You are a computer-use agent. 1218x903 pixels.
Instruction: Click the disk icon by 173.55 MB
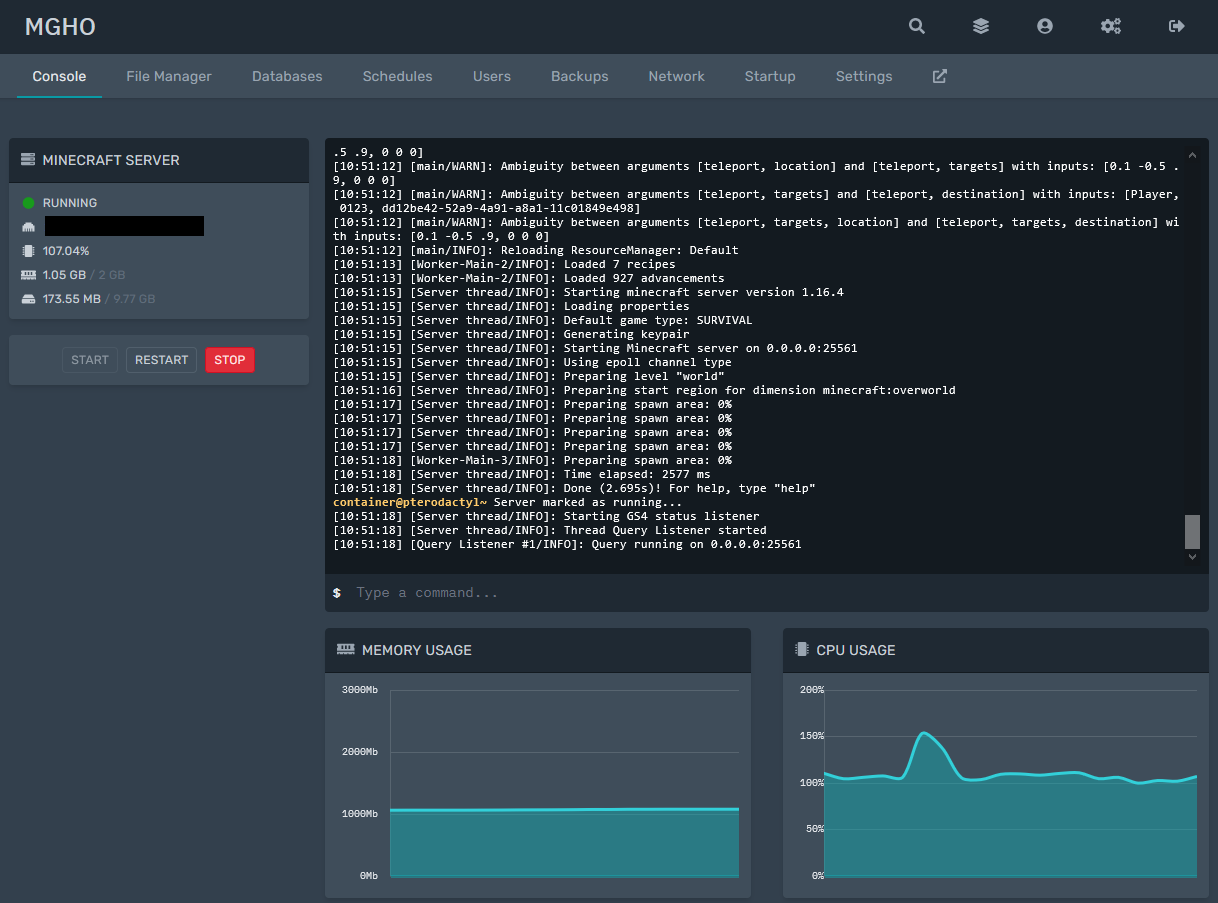(28, 299)
